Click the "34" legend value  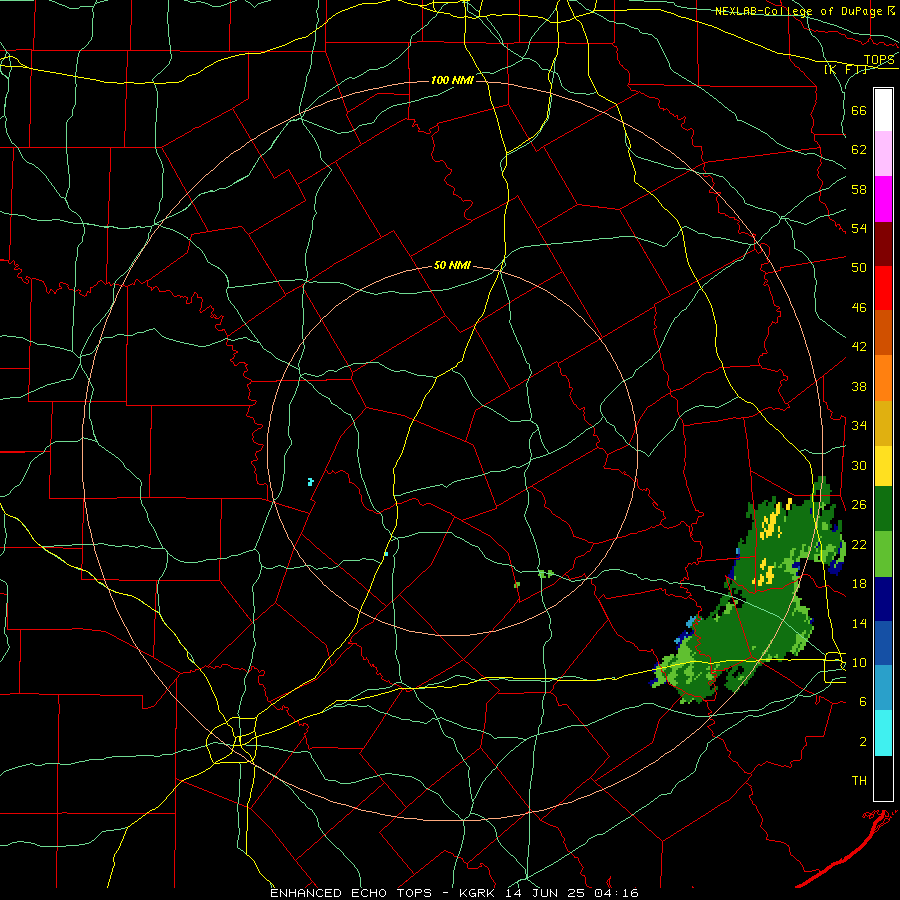point(859,425)
